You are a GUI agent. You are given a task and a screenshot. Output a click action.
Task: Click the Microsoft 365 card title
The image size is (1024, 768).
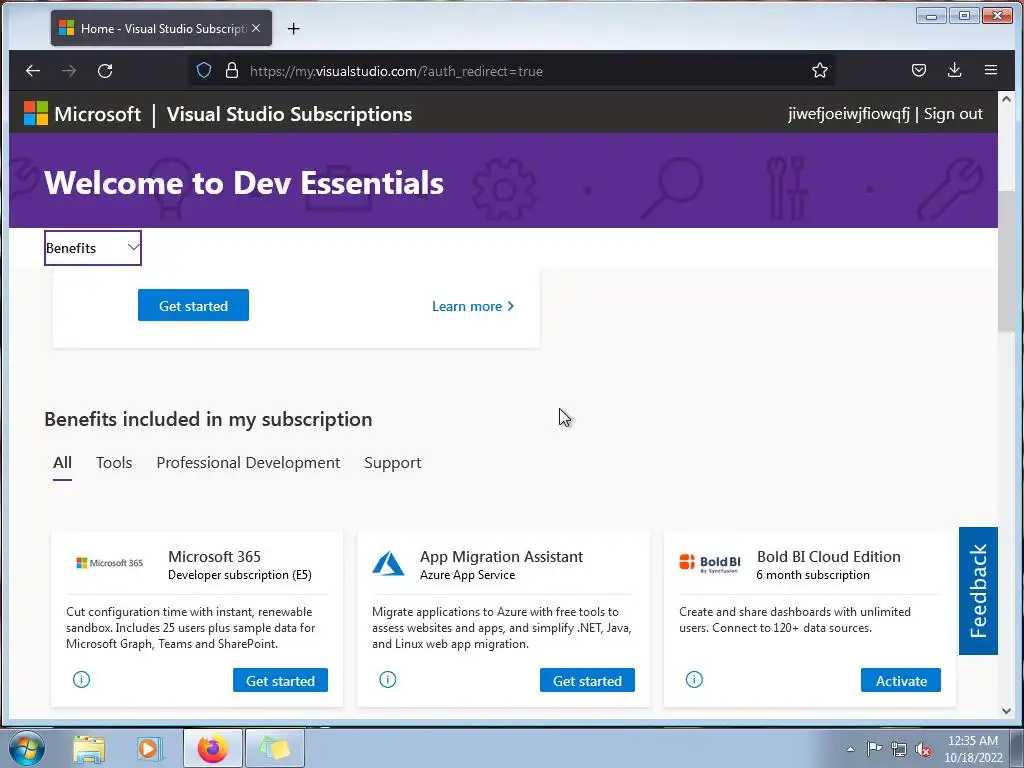(x=214, y=556)
